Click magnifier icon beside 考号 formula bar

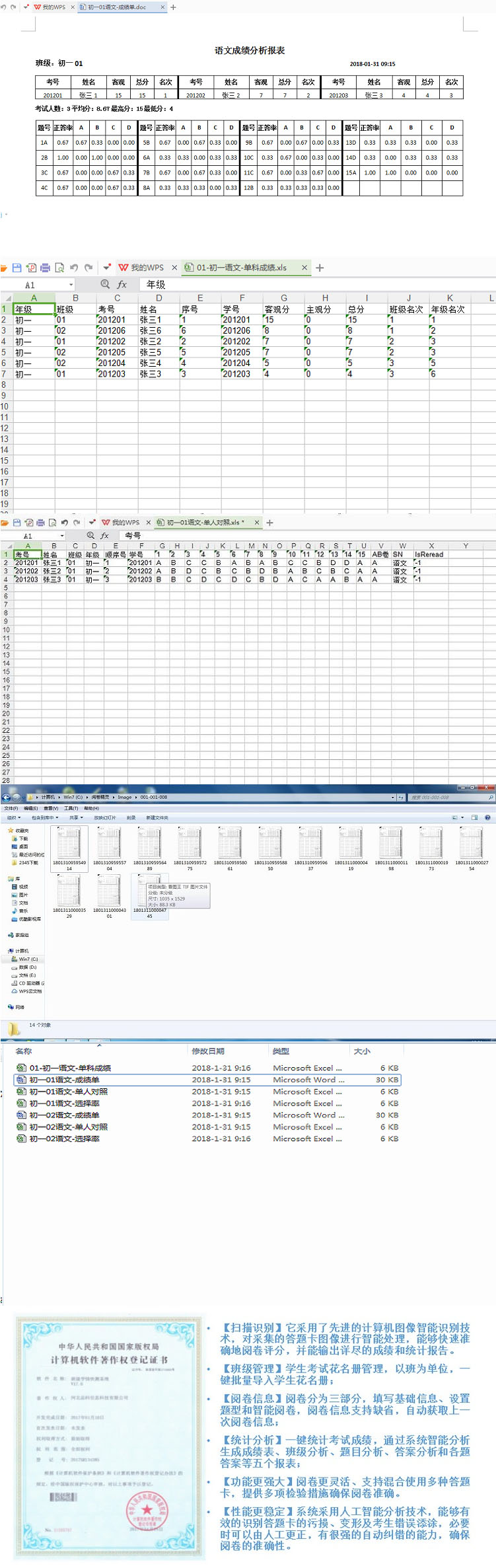click(x=90, y=535)
